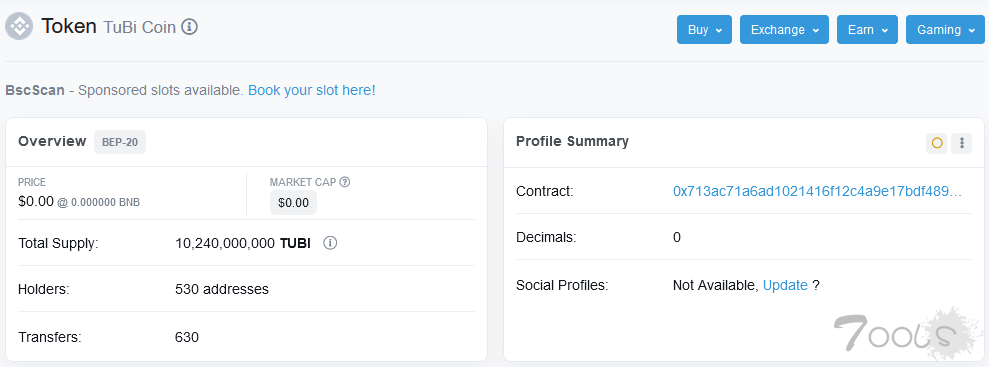Open the Gaming dropdown menu

coord(945,30)
